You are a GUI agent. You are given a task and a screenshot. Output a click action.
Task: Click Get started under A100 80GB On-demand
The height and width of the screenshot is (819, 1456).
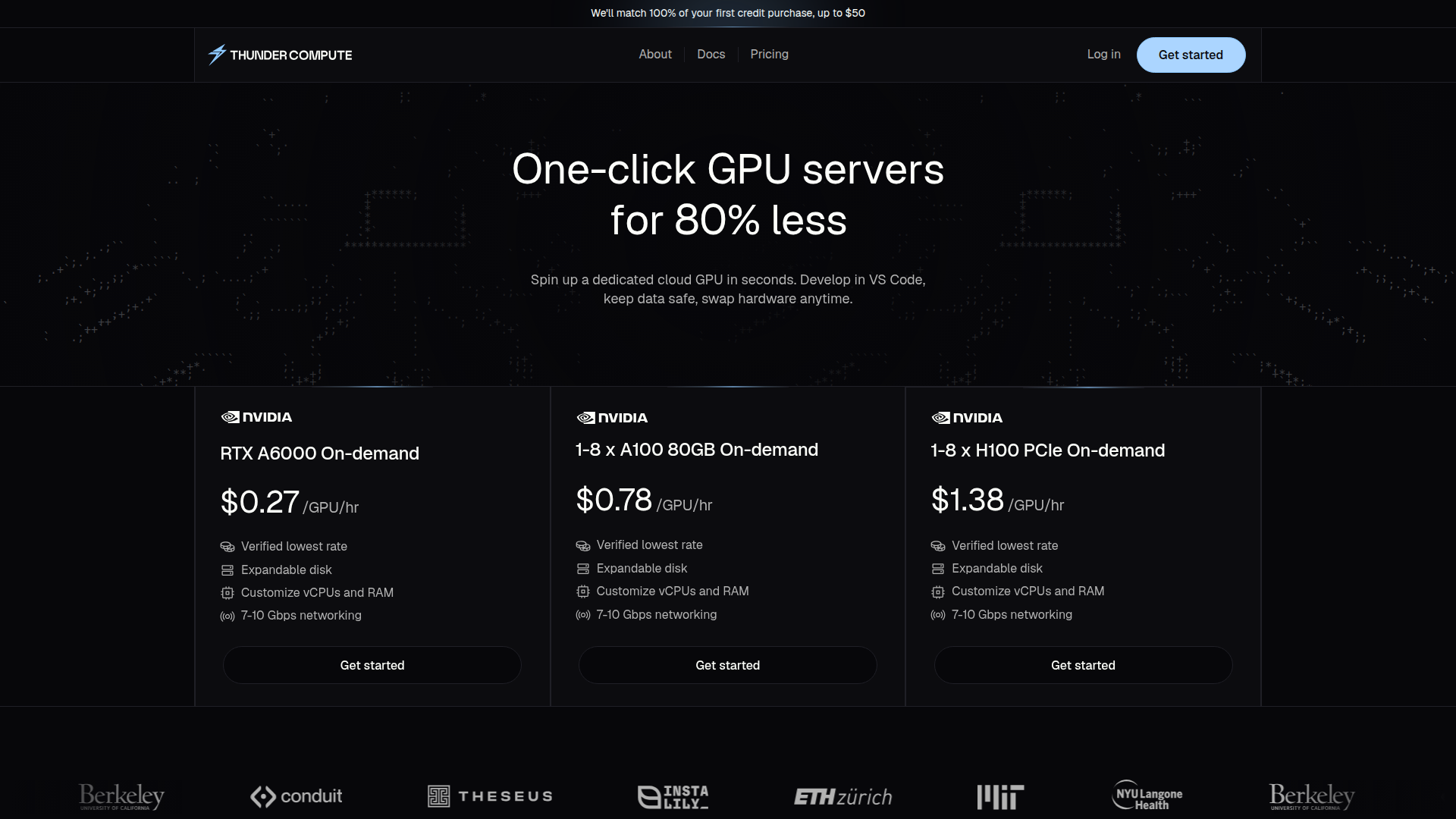tap(728, 665)
